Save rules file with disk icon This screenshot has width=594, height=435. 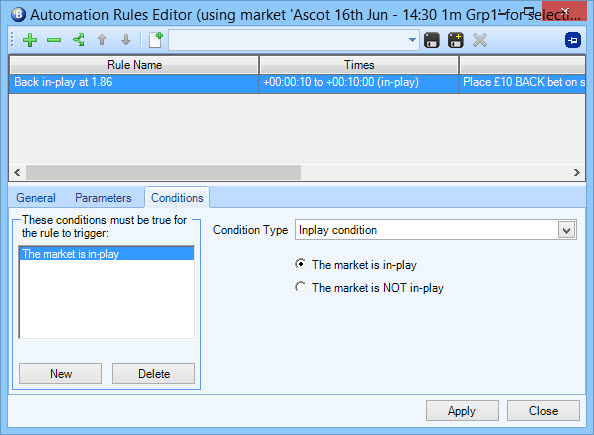point(432,40)
